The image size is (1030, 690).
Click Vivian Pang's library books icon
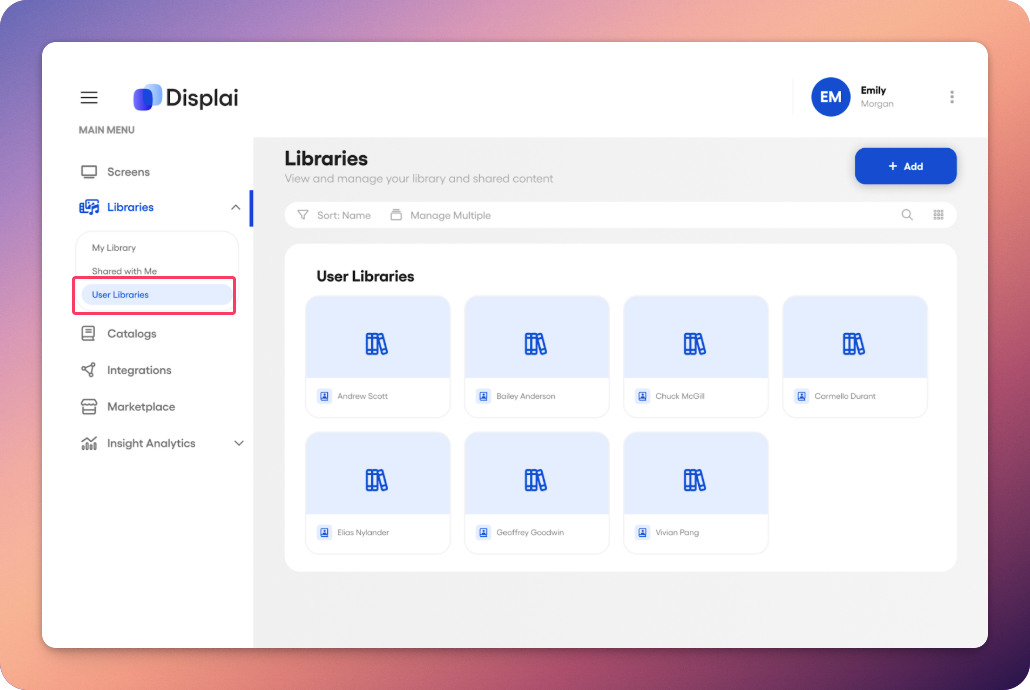coord(694,480)
